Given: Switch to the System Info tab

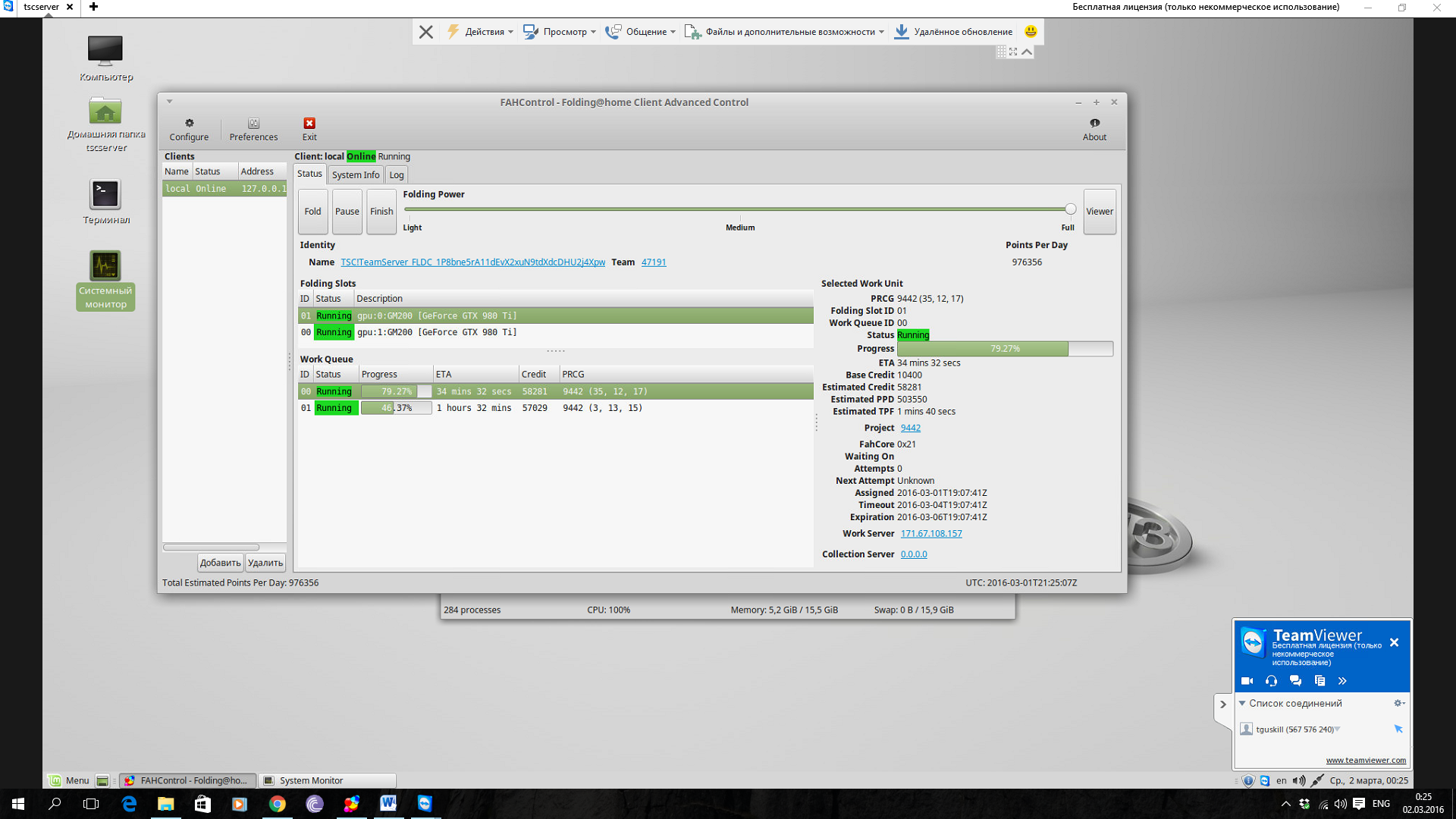Looking at the screenshot, I should [356, 175].
